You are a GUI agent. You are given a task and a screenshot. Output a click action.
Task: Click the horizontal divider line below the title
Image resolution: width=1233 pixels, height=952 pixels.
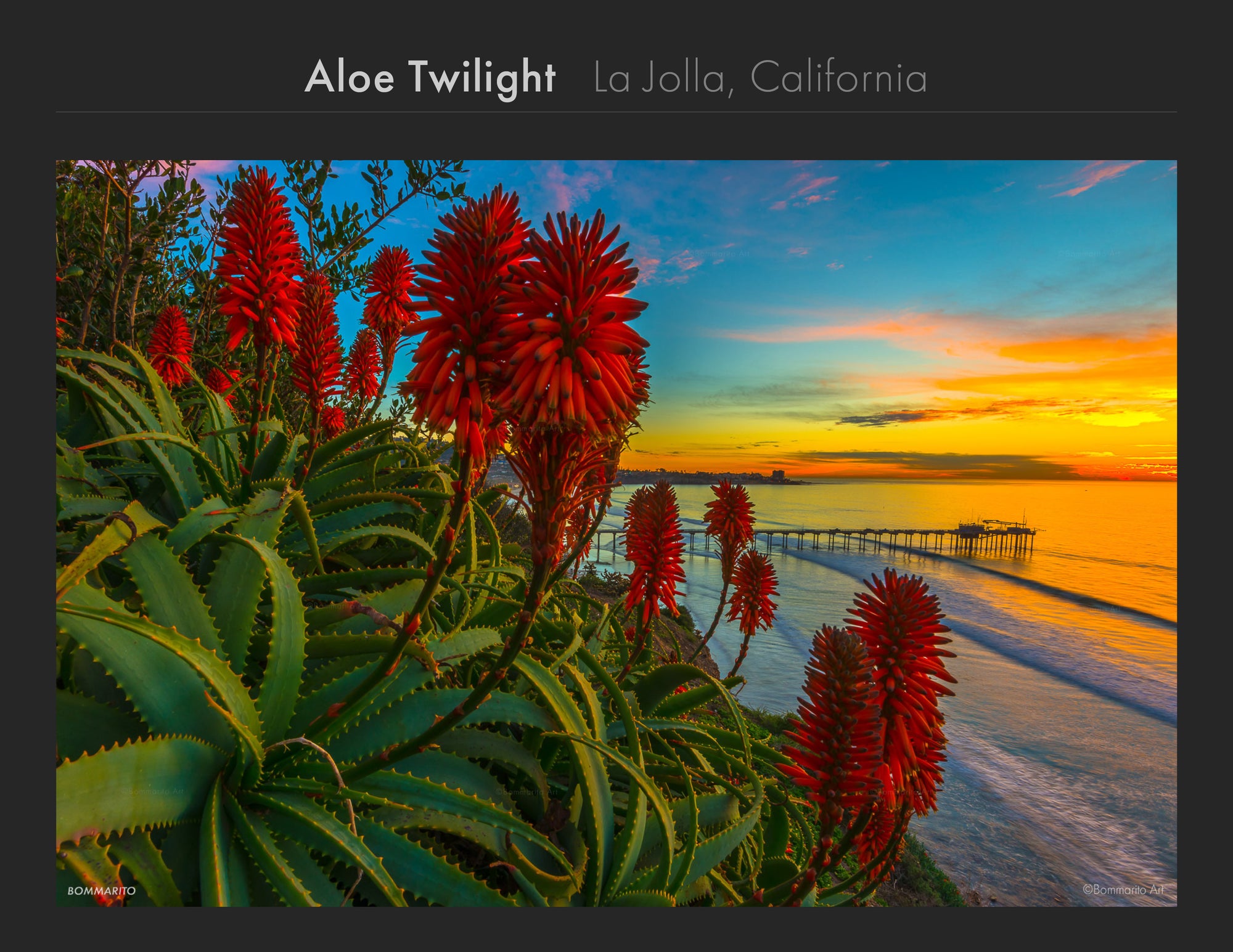click(616, 112)
